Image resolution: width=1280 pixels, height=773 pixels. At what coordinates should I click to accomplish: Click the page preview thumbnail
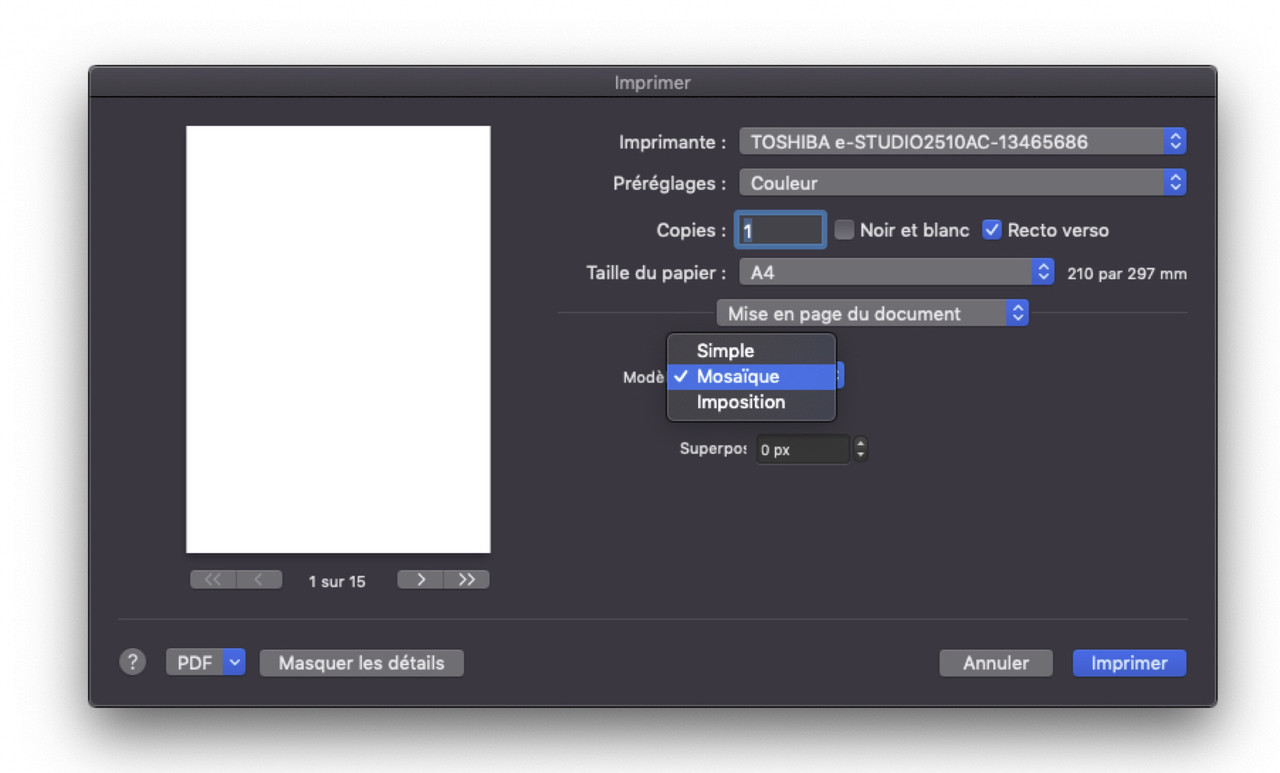click(x=338, y=339)
